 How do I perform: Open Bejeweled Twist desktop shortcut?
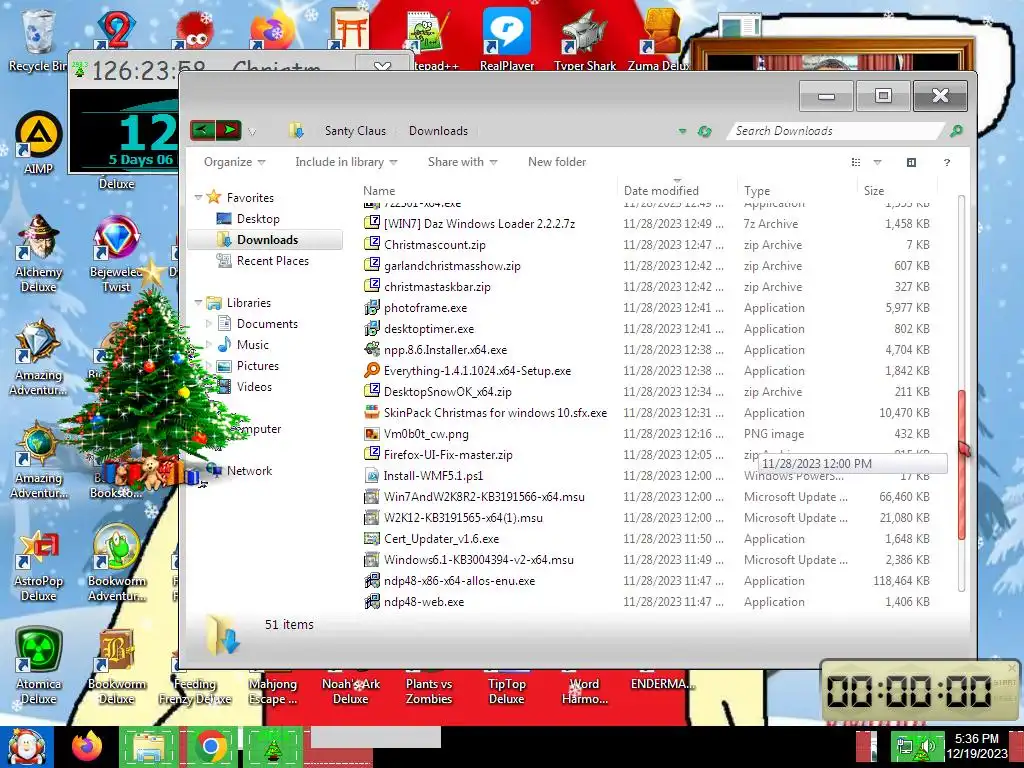pos(116,253)
